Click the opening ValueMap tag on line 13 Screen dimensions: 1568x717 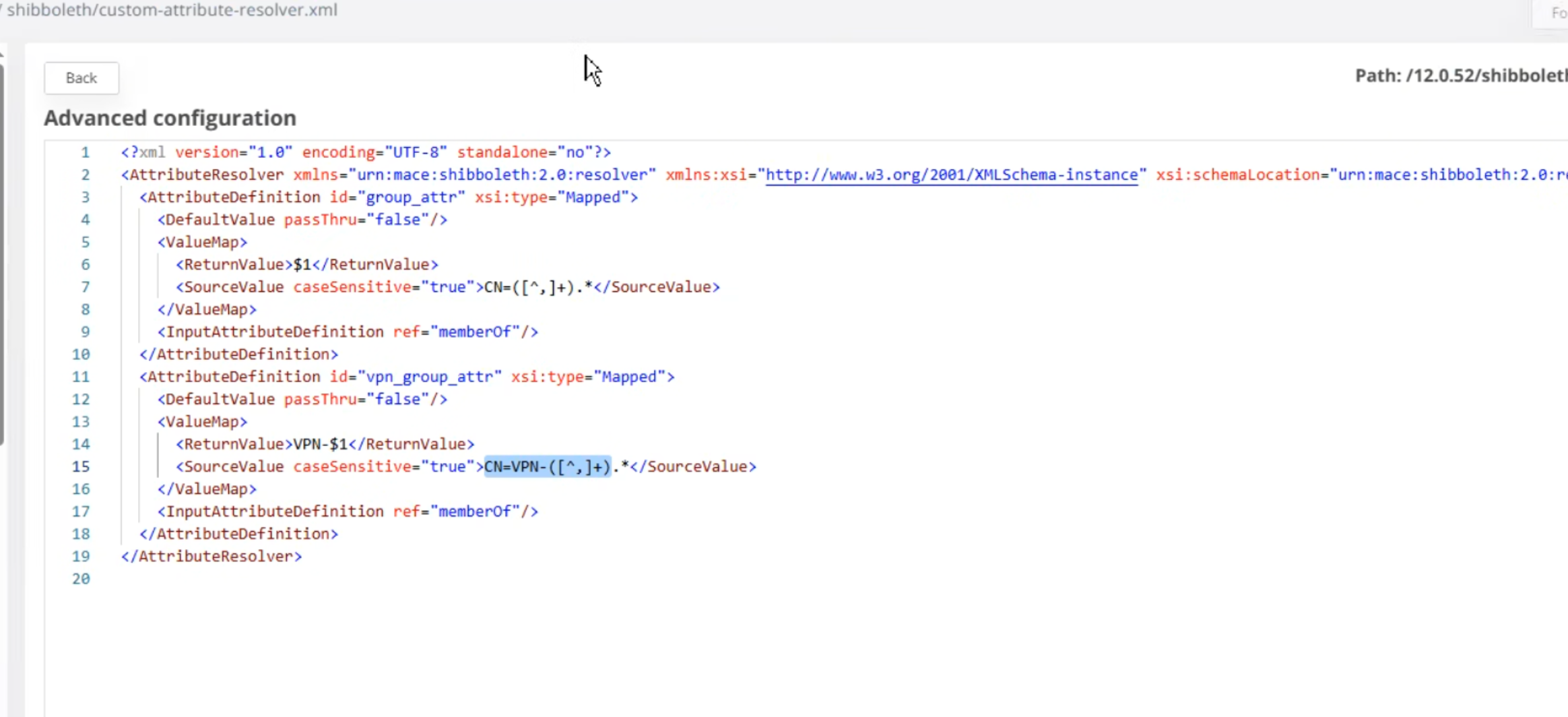pos(203,422)
